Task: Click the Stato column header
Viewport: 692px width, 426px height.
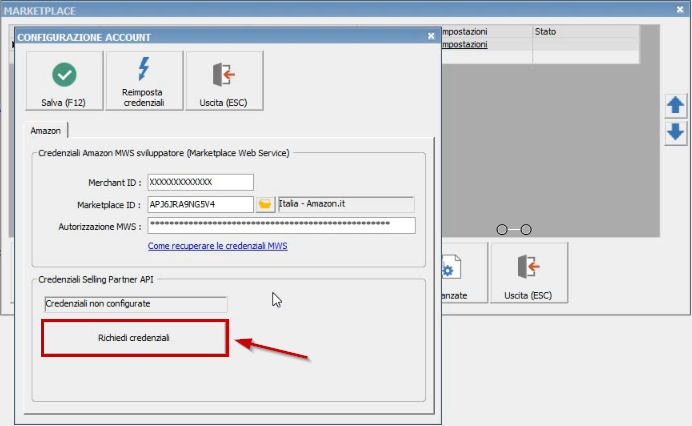Action: [x=586, y=31]
